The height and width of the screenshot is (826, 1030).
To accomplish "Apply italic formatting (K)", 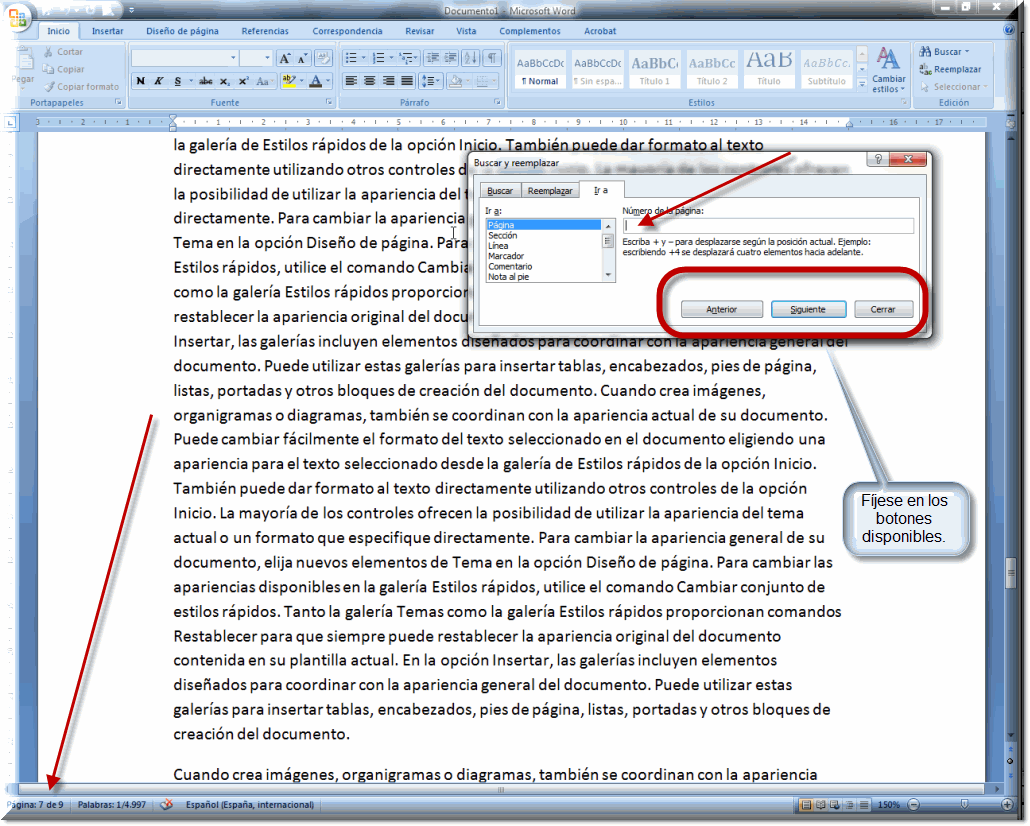I will (159, 81).
